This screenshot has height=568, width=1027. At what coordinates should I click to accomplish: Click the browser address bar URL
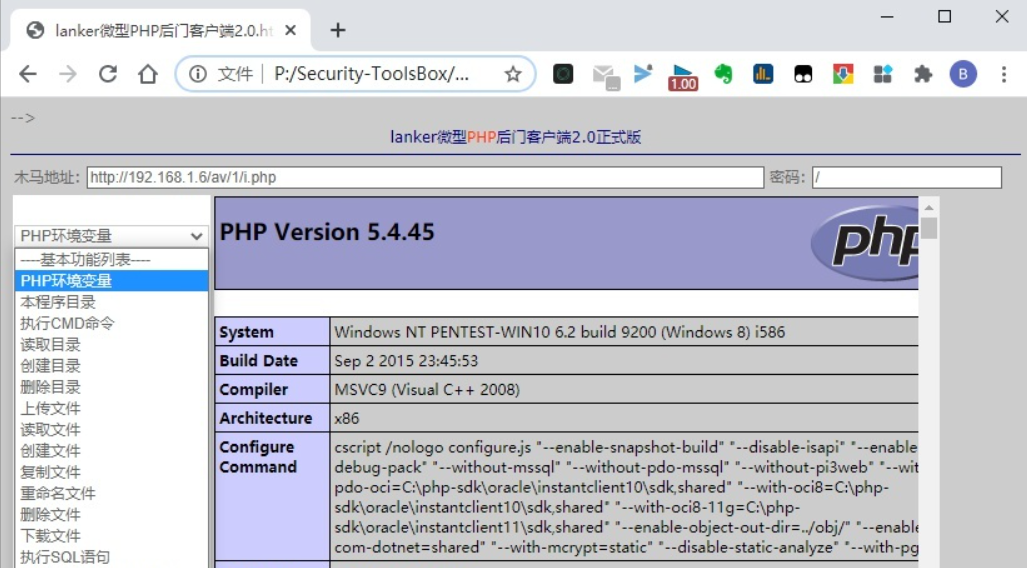[371, 74]
